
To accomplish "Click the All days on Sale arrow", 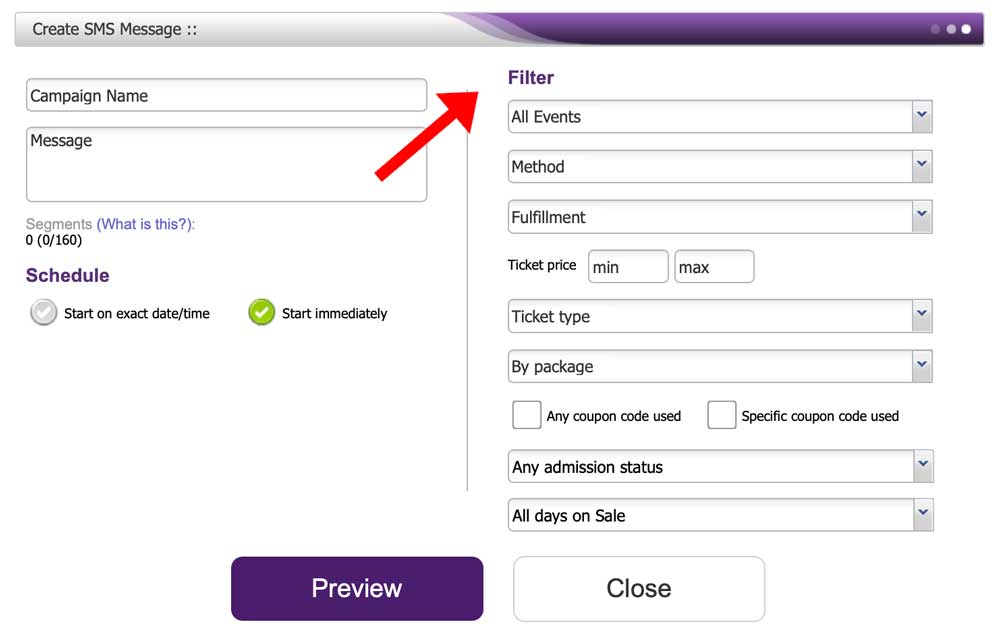I will (x=921, y=514).
